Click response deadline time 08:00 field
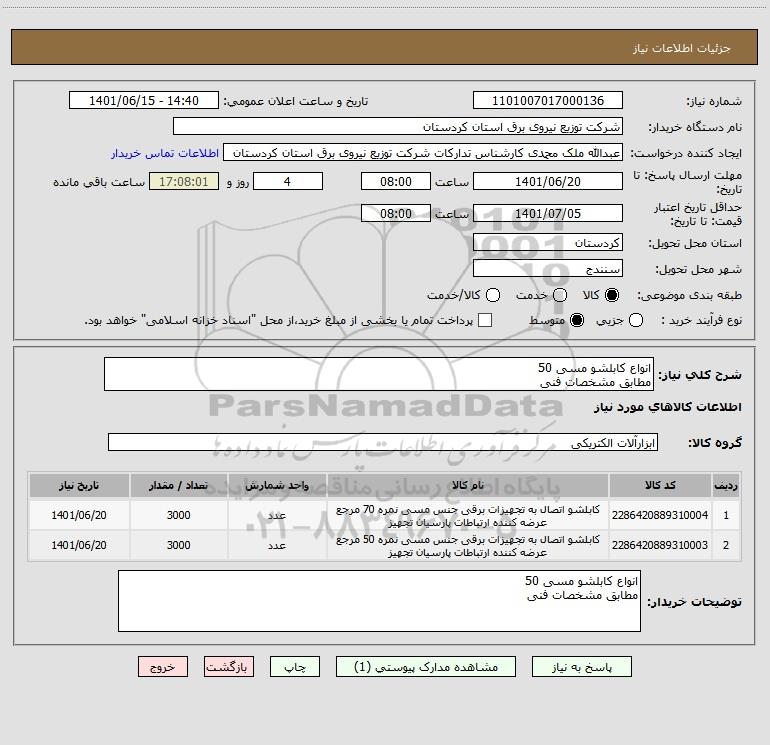The width and height of the screenshot is (770, 745). [396, 181]
